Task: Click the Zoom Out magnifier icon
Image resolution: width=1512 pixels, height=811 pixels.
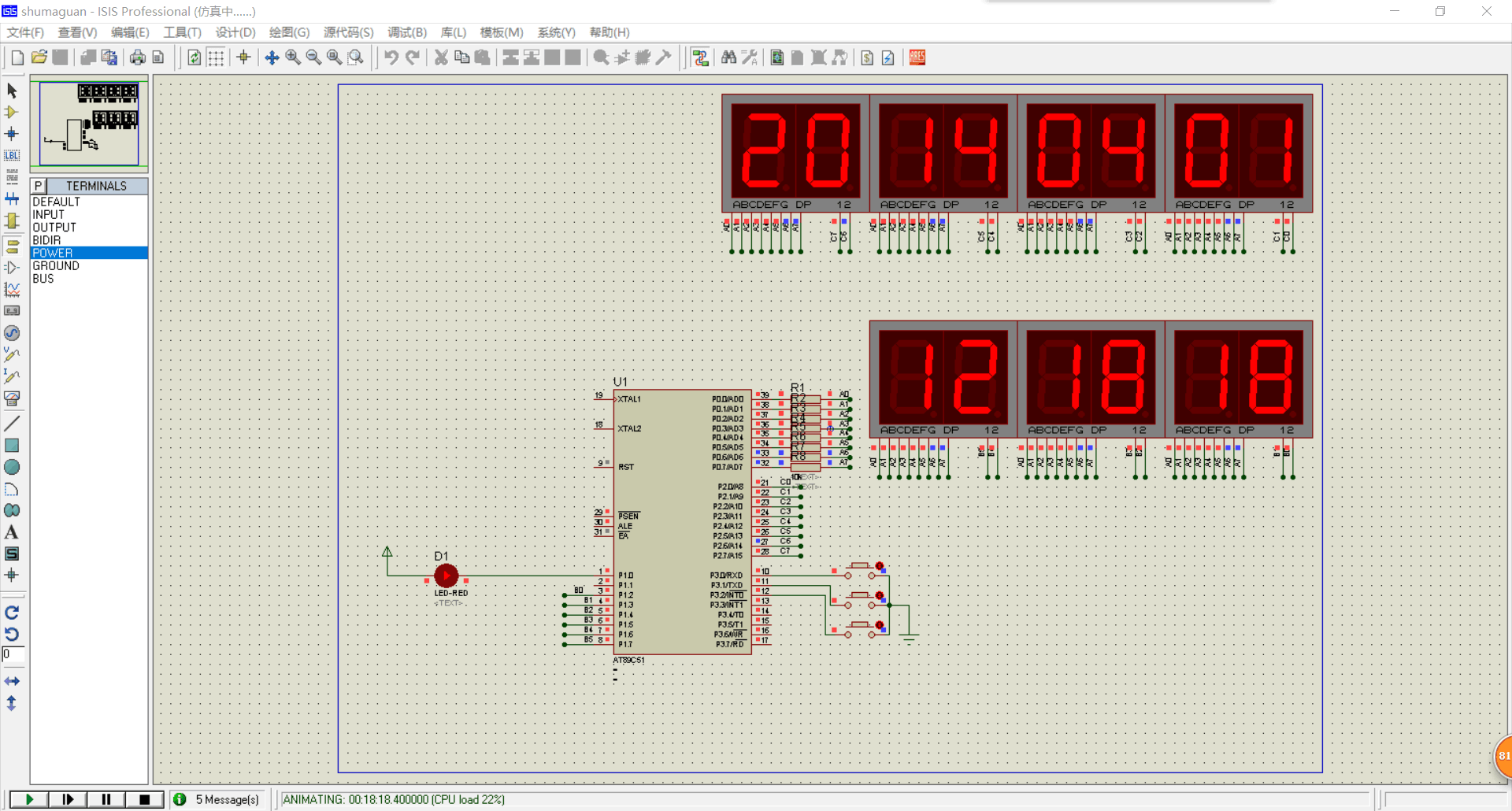Action: (313, 57)
